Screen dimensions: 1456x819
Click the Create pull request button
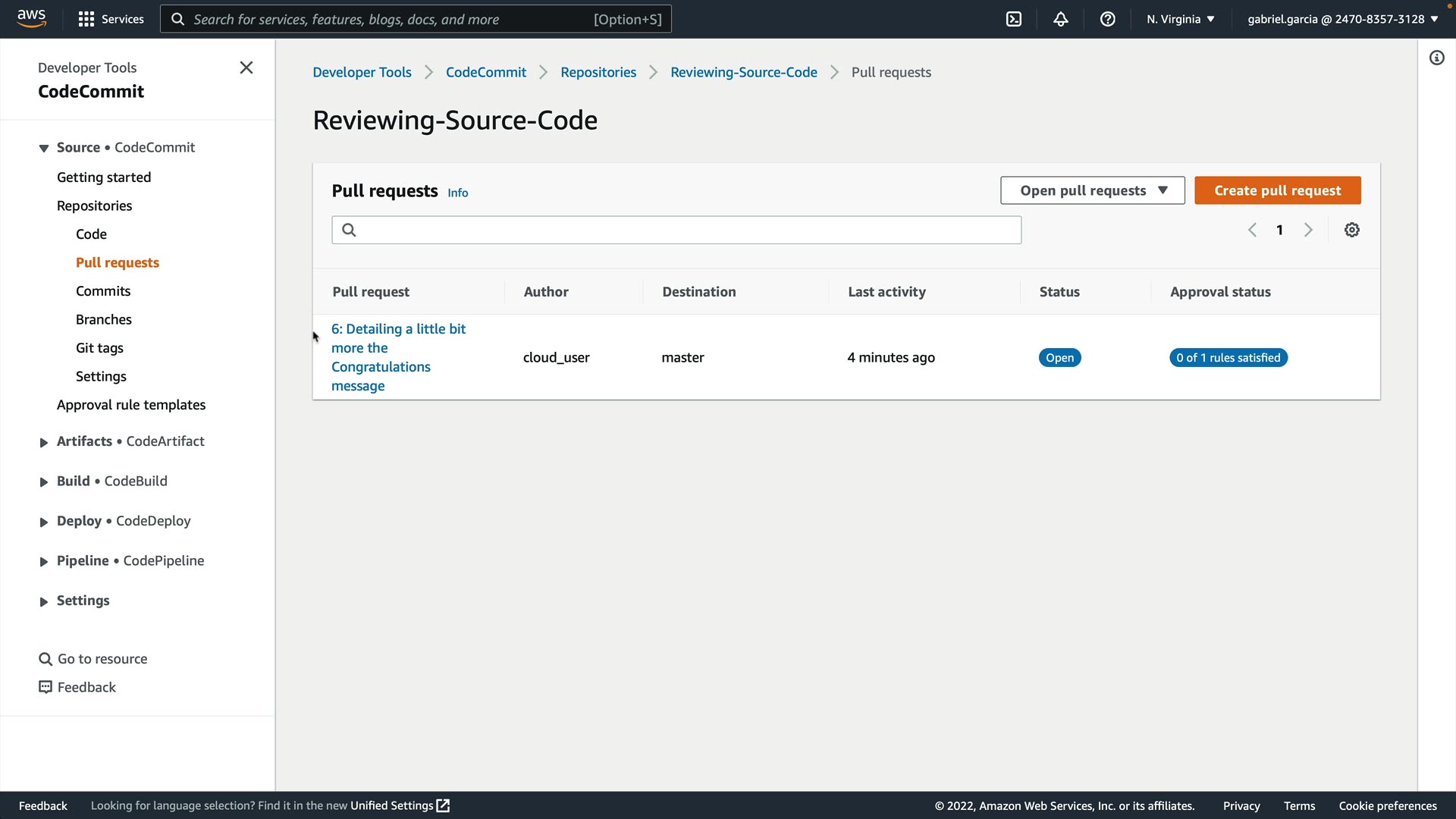[1277, 190]
